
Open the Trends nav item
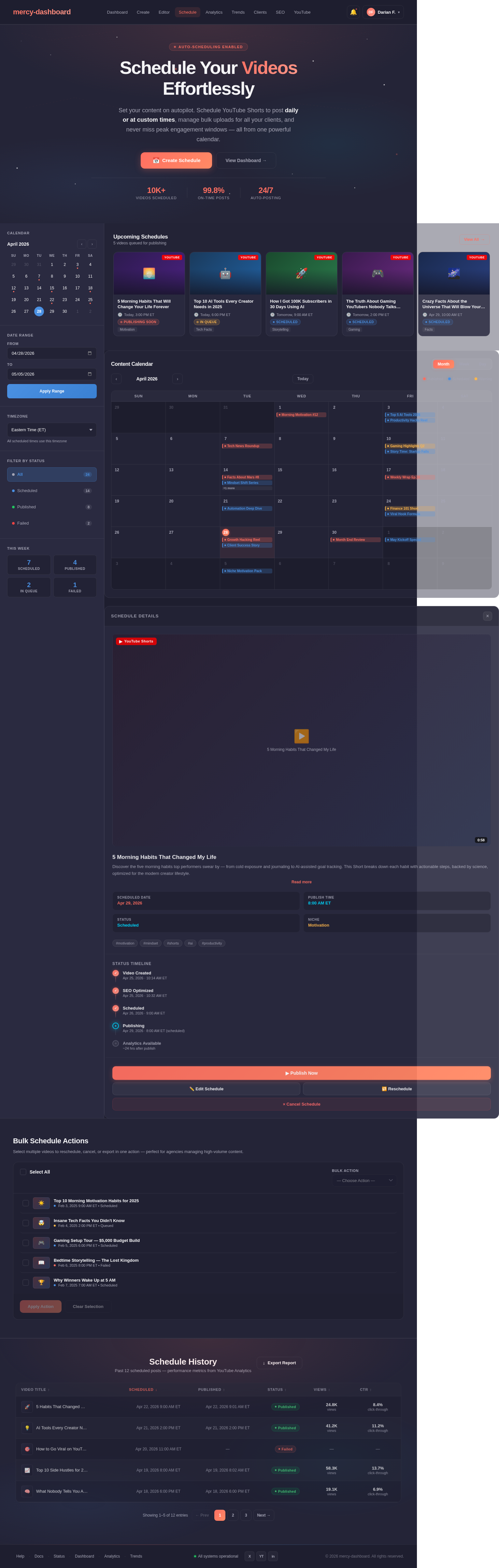(238, 12)
